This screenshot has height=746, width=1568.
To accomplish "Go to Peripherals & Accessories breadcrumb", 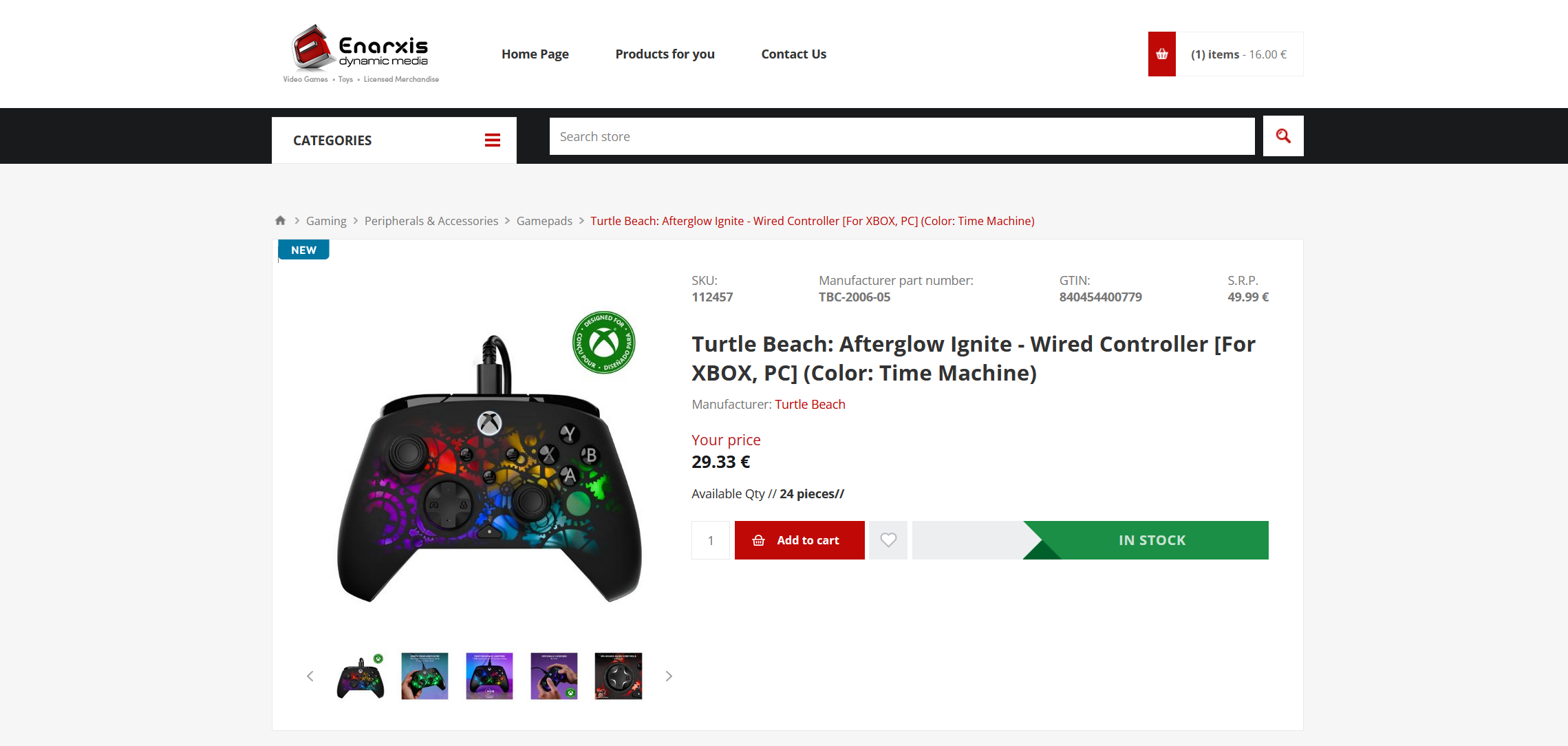I will coord(431,221).
